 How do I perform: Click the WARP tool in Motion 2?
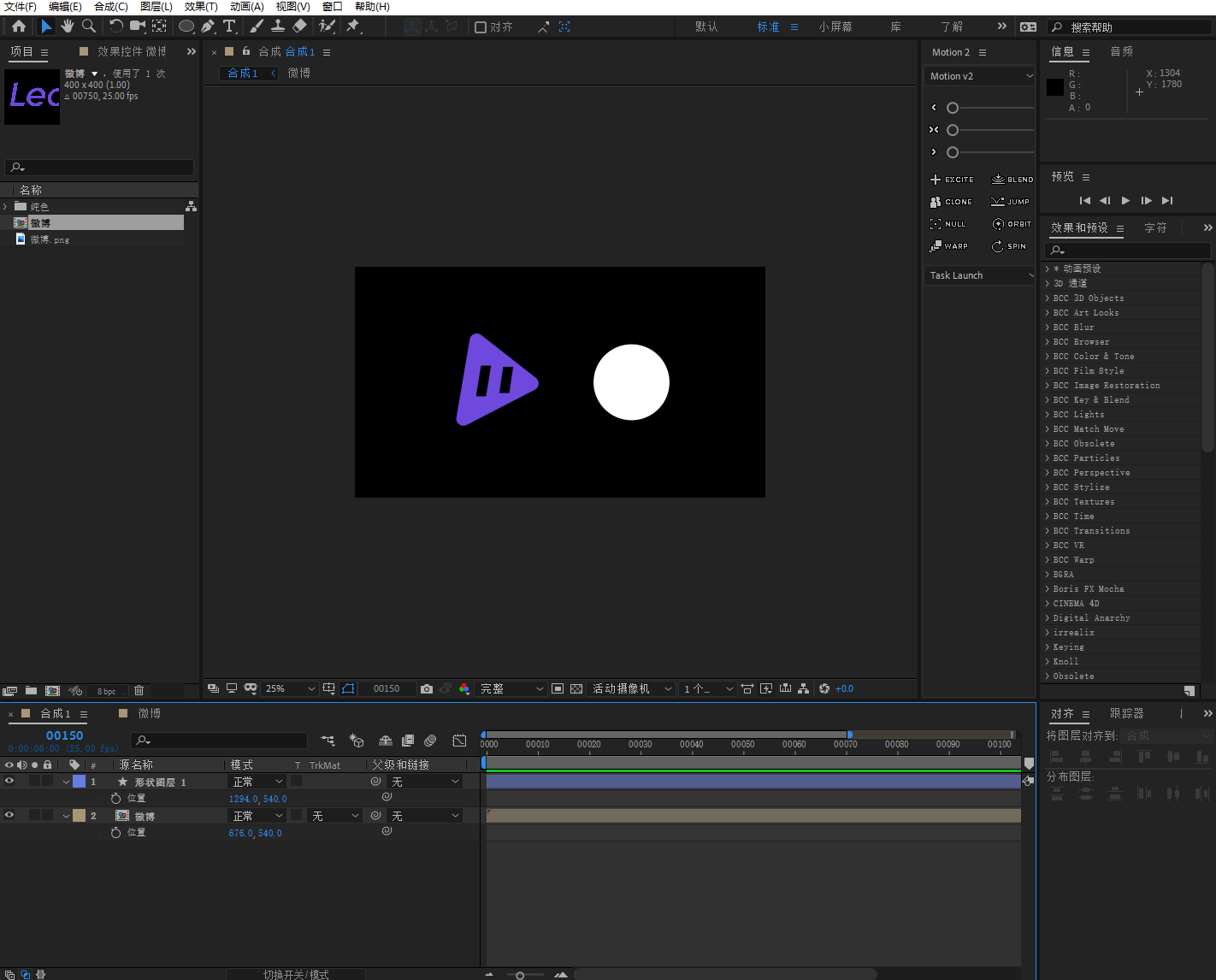pyautogui.click(x=949, y=246)
